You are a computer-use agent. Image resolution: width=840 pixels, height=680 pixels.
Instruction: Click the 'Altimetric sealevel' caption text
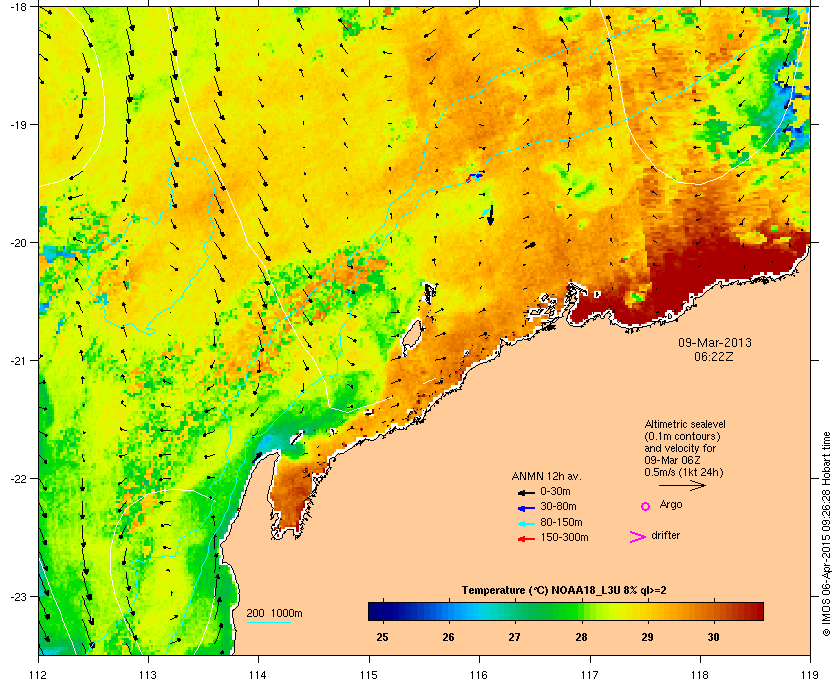pyautogui.click(x=685, y=424)
